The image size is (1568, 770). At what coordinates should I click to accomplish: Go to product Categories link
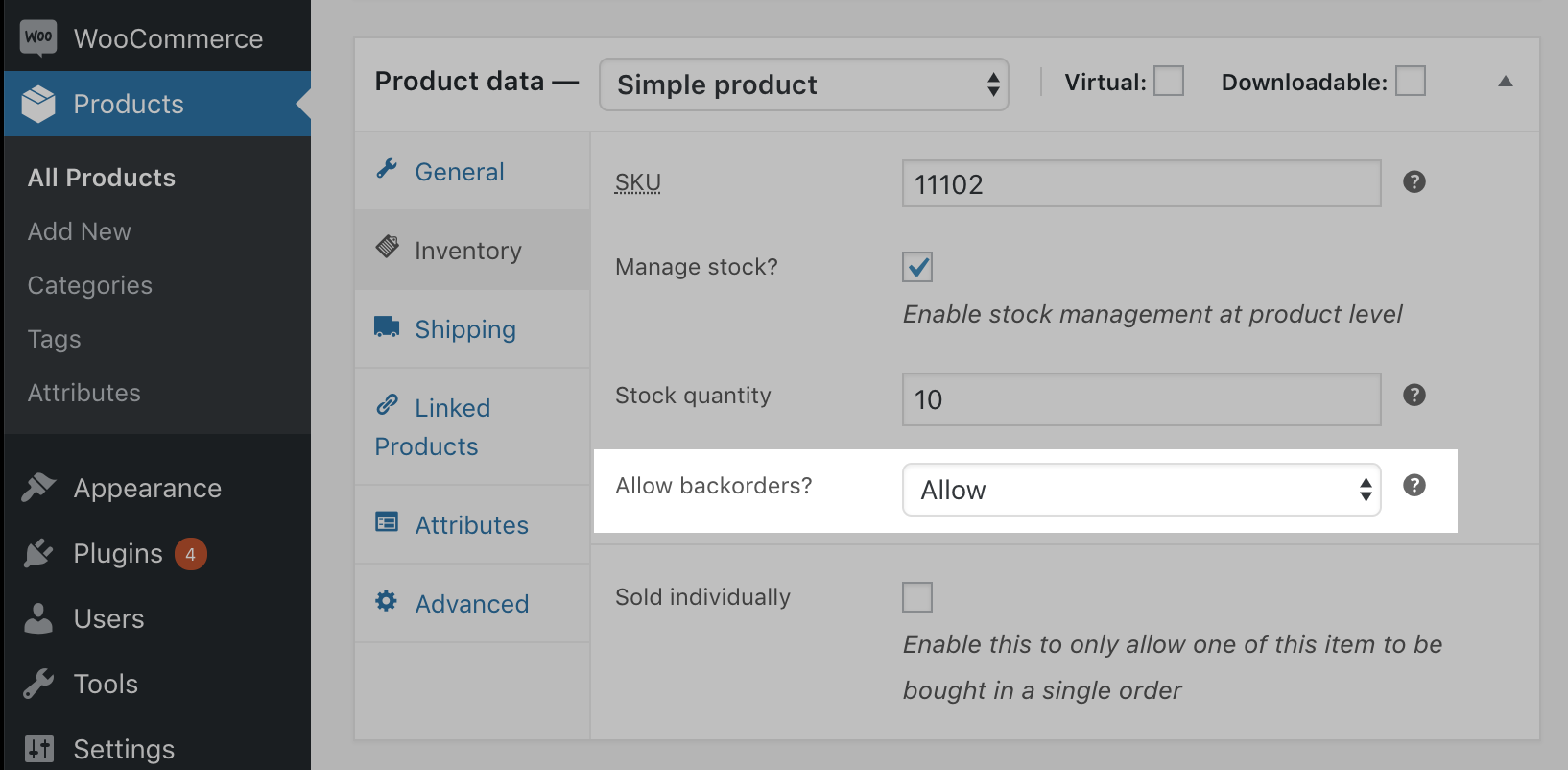pos(90,285)
